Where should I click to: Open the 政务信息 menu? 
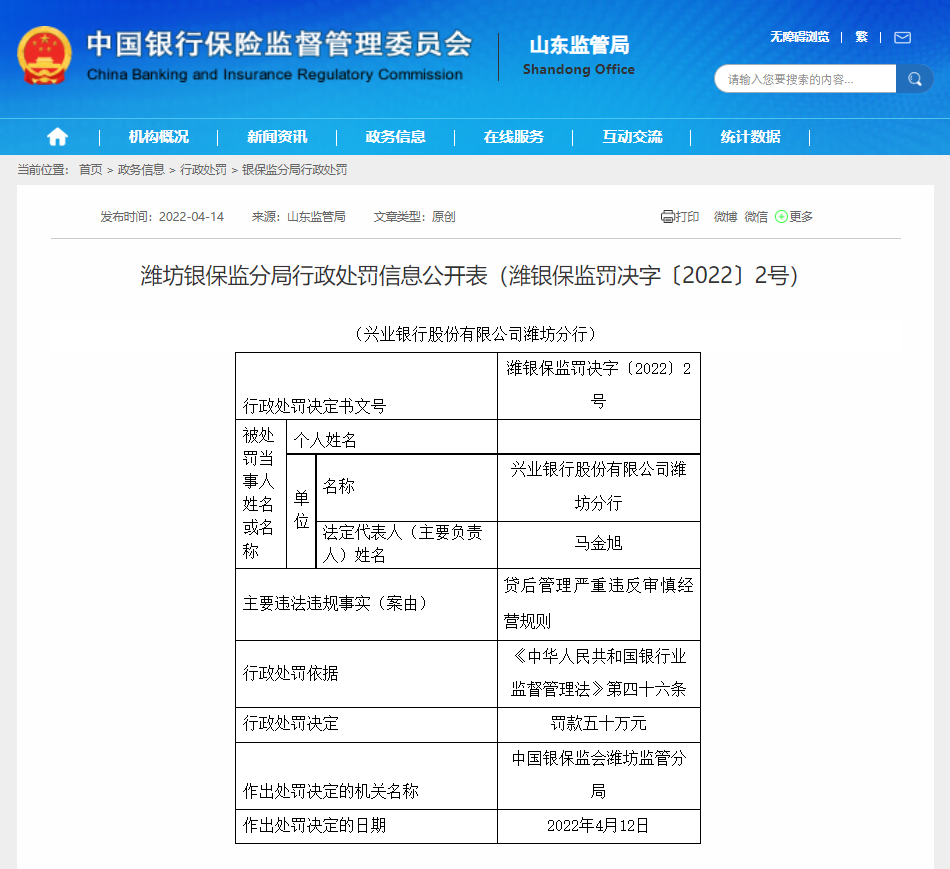pyautogui.click(x=395, y=137)
